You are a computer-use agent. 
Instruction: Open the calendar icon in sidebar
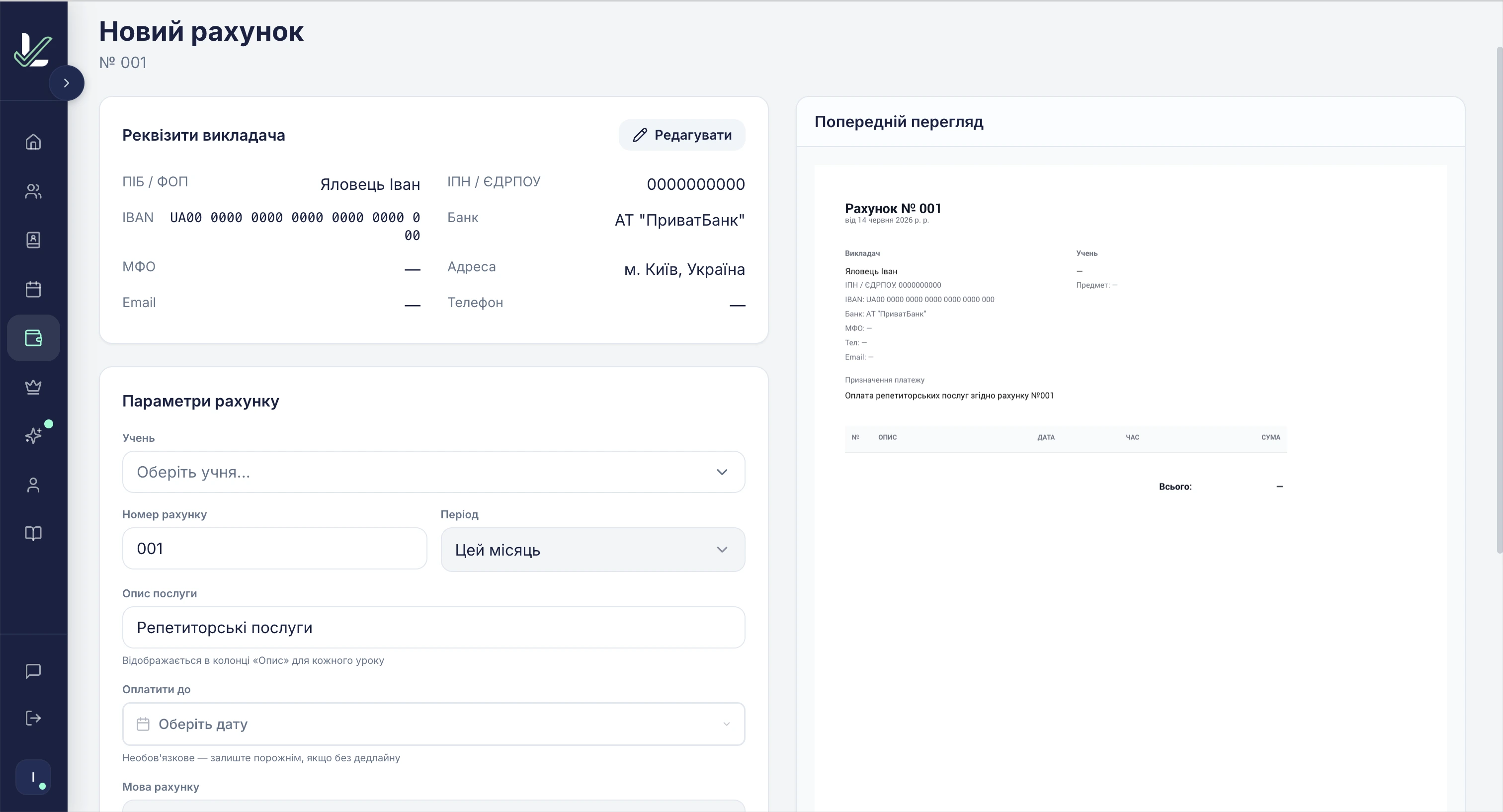pos(33,289)
